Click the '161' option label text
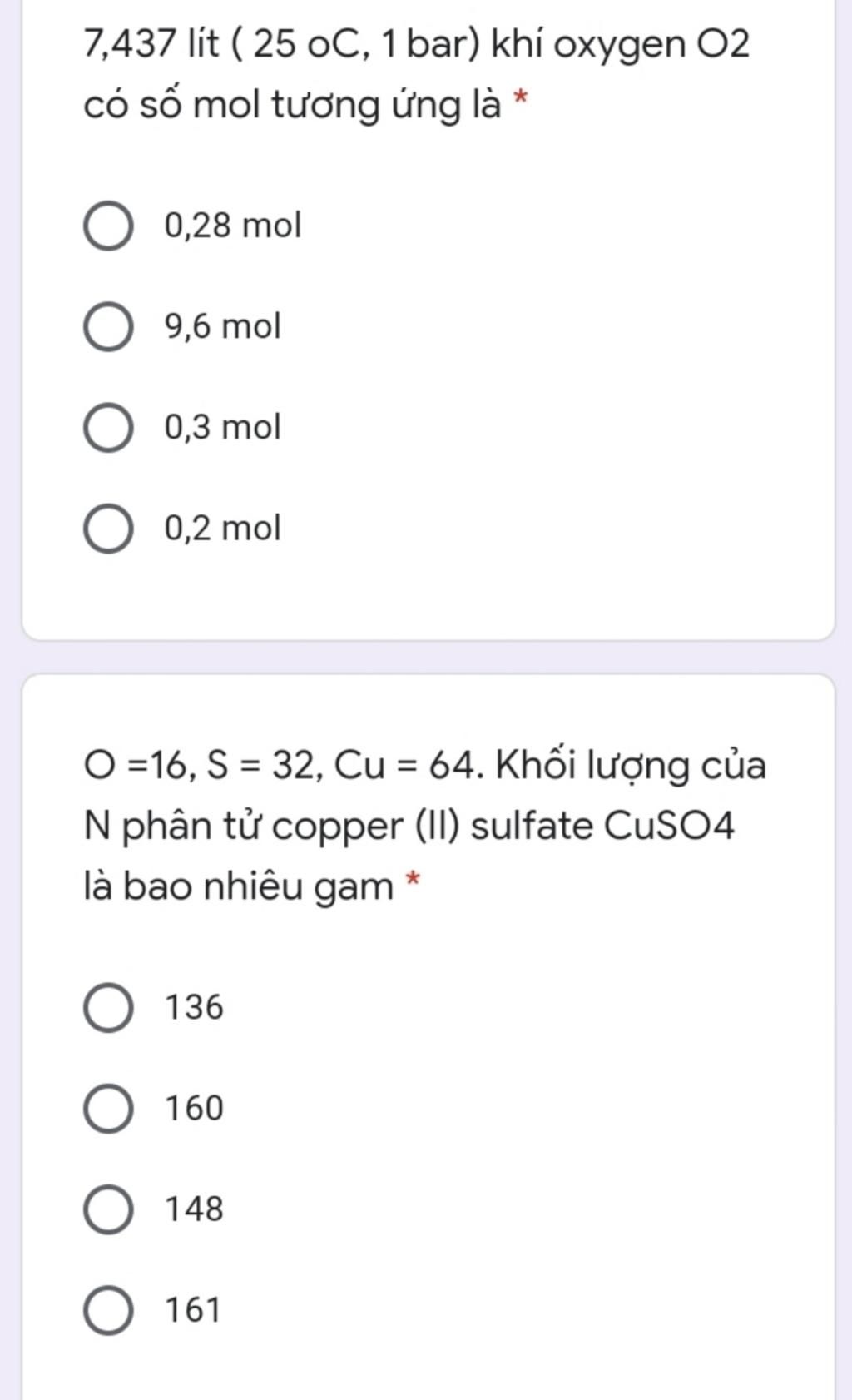Screen dimensions: 852x1400 [193, 1309]
